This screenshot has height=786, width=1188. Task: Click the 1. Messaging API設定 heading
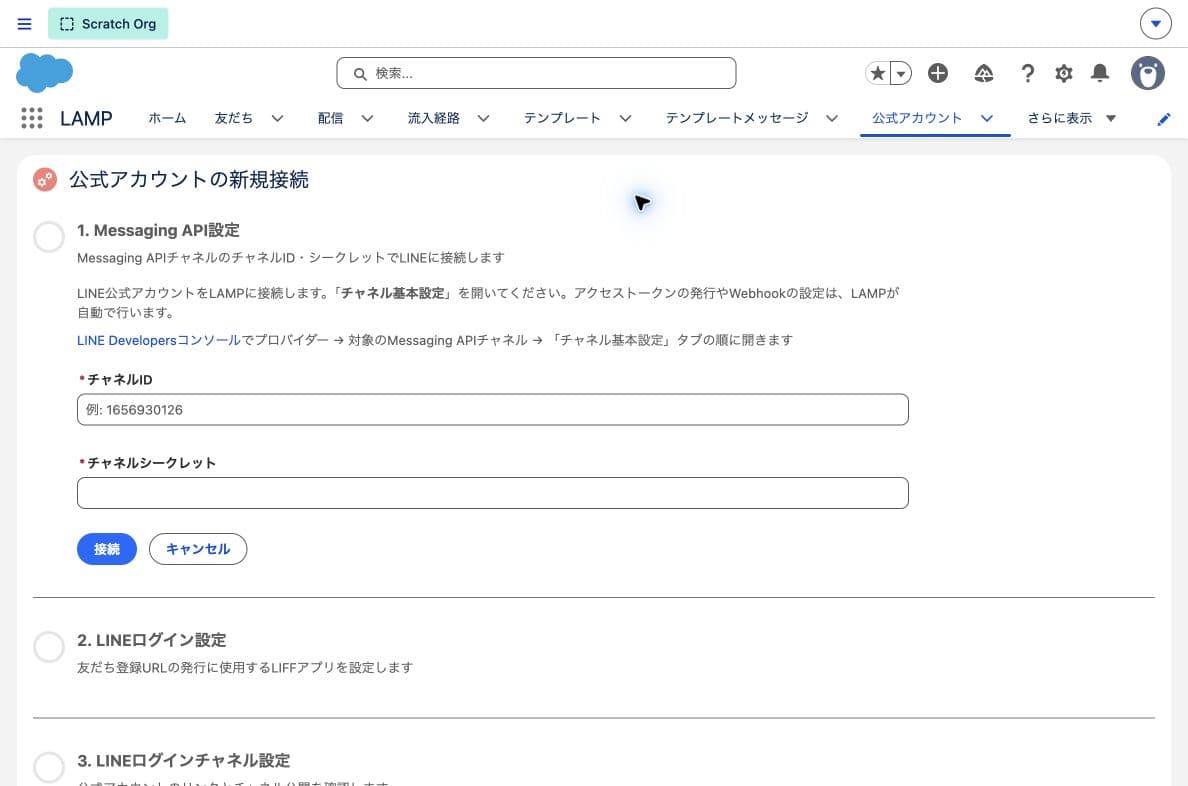158,230
